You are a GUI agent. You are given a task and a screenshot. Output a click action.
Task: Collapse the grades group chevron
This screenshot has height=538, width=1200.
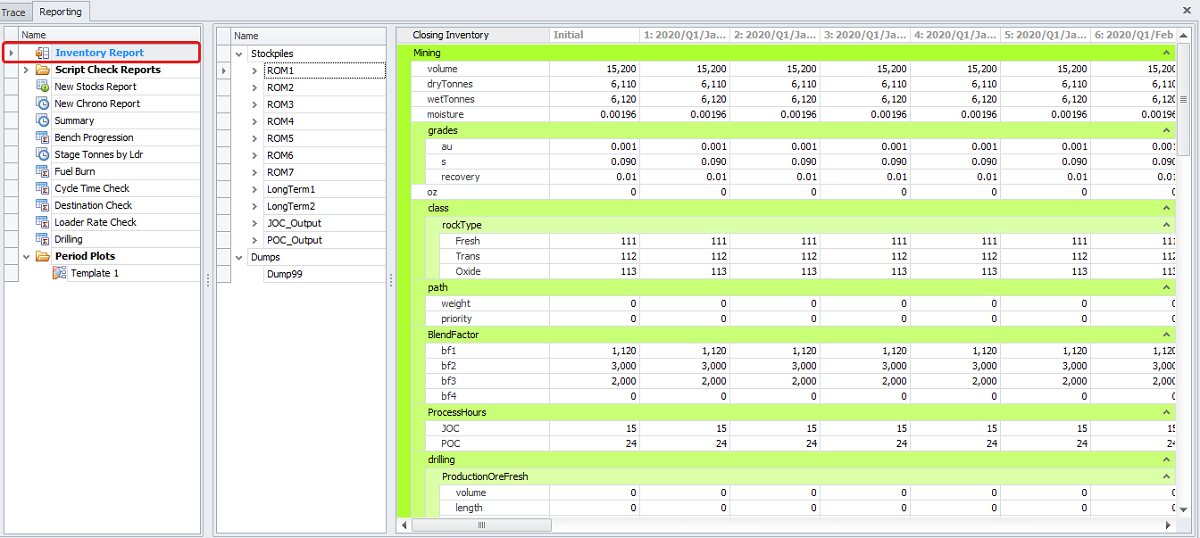1166,130
